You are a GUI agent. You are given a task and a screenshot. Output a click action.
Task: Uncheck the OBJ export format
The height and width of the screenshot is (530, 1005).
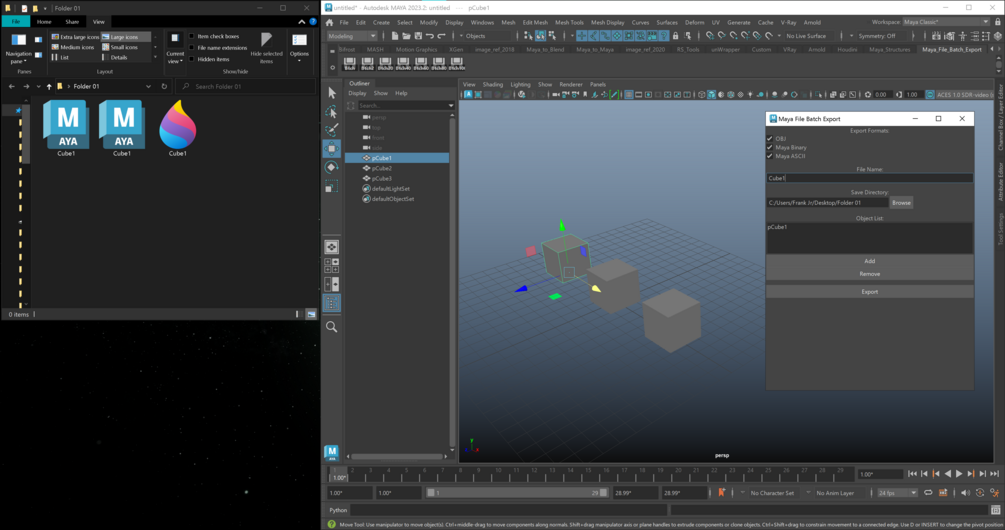tap(770, 138)
